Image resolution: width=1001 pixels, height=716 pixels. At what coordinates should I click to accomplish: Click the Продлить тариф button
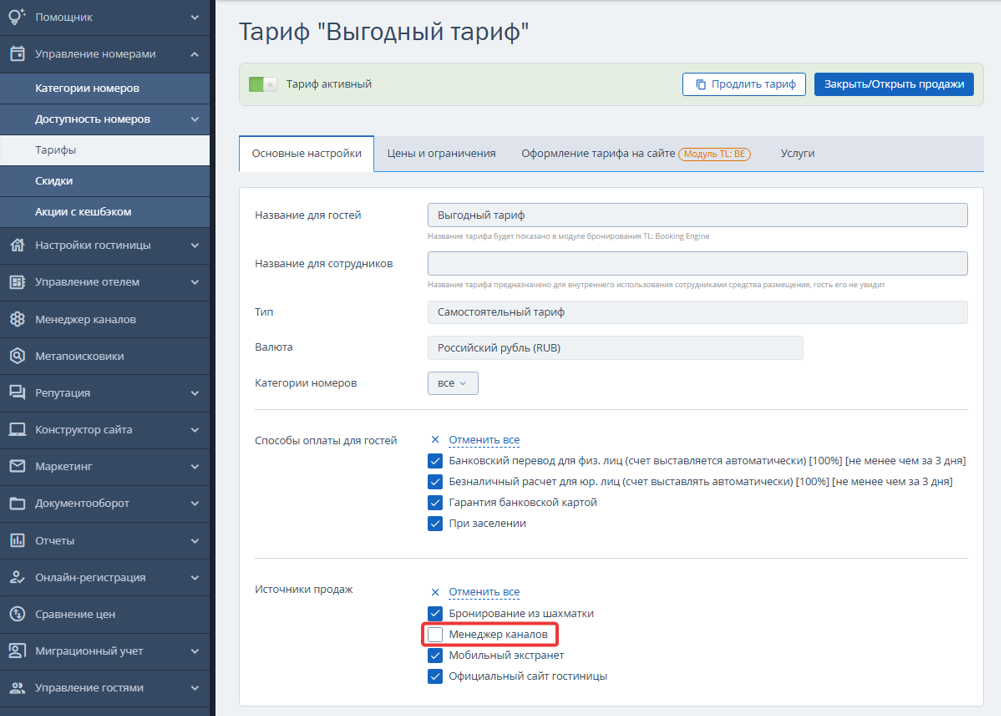[x=744, y=84]
